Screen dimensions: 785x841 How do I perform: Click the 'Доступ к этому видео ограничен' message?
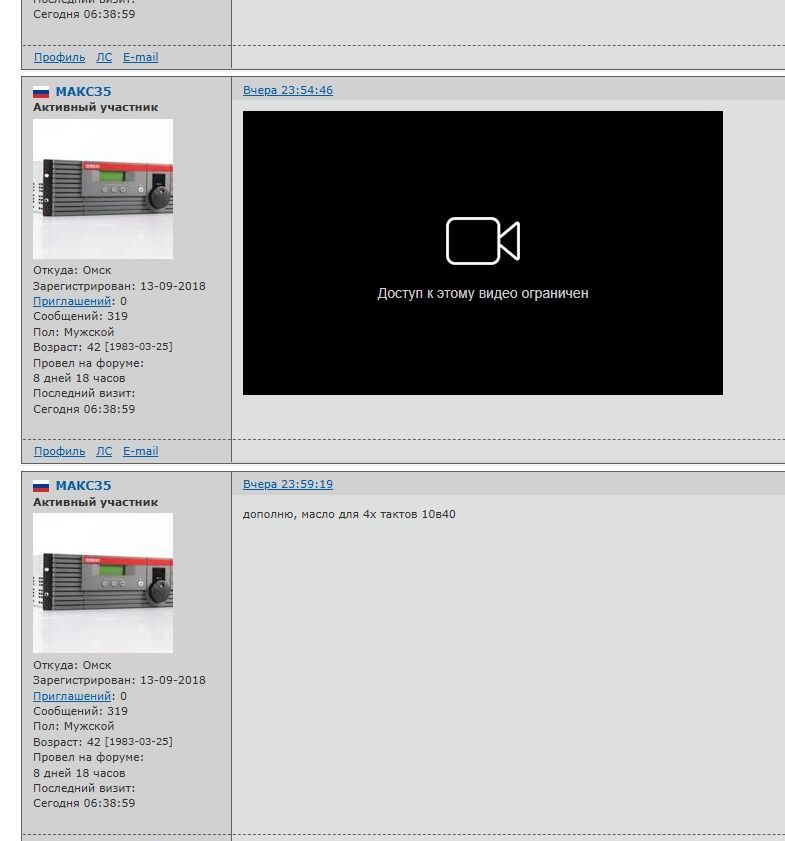(x=483, y=293)
